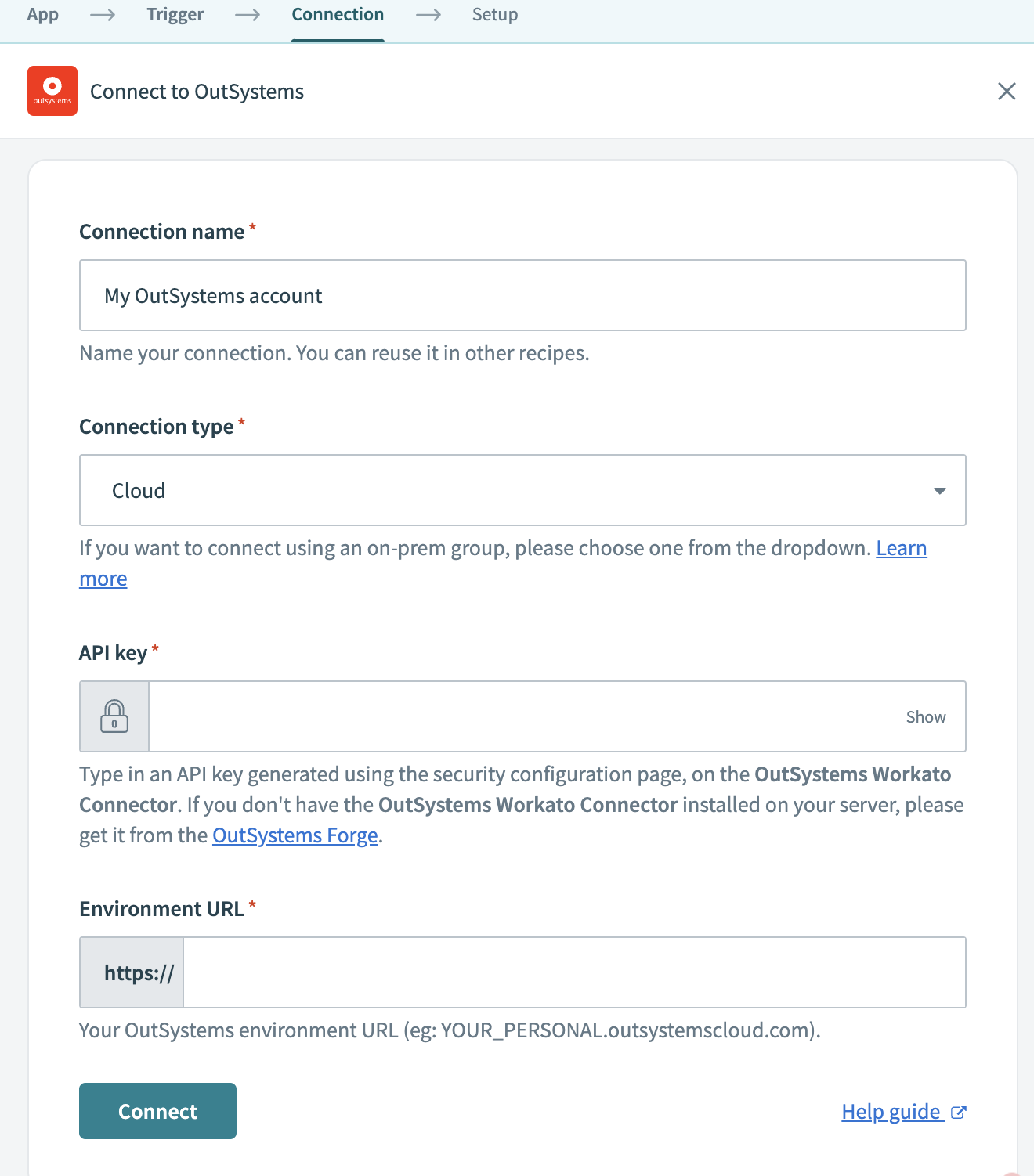
Task: Click the Environment URL input field
Action: pyautogui.click(x=573, y=972)
